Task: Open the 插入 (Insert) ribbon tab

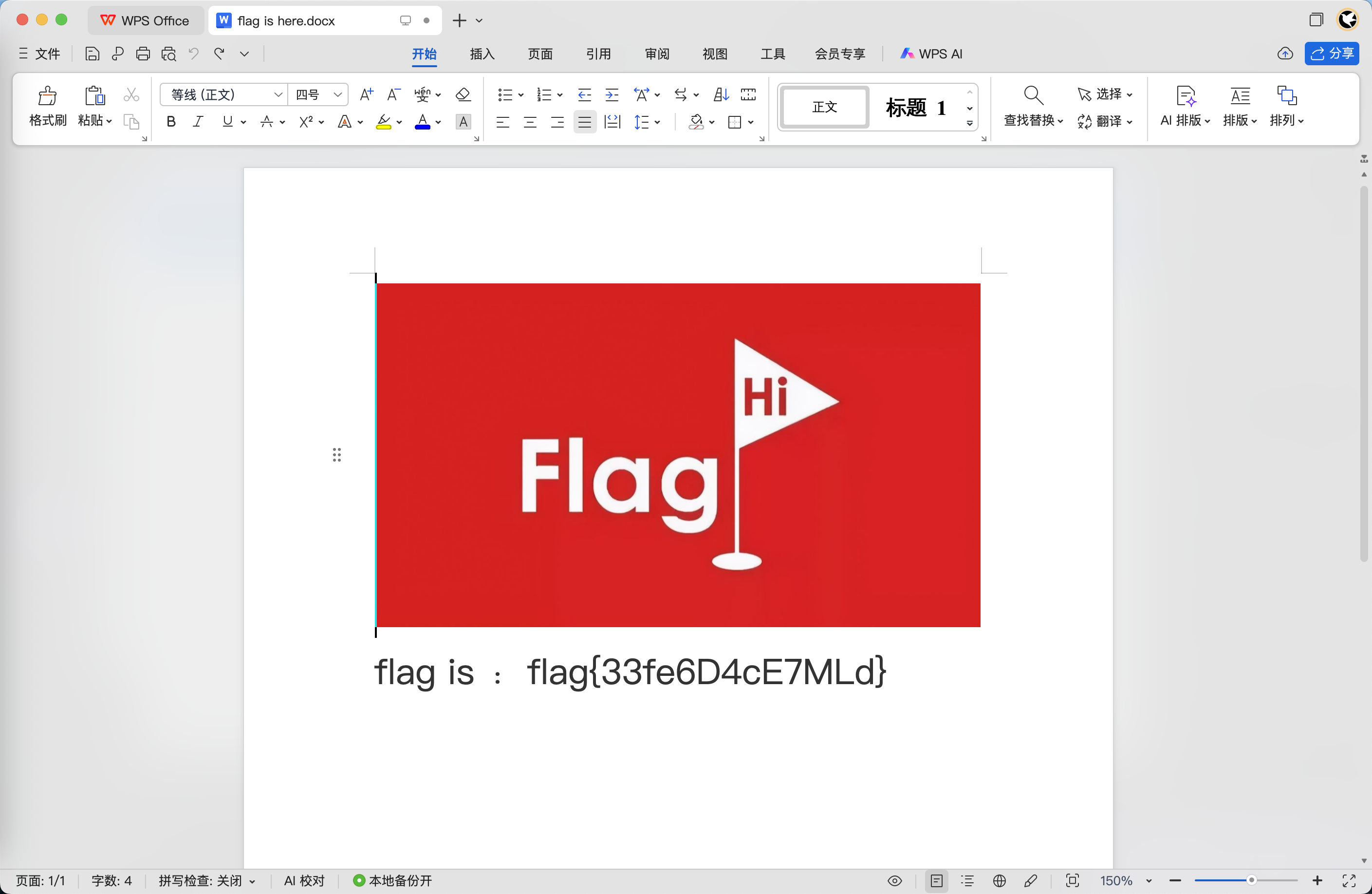Action: click(482, 54)
